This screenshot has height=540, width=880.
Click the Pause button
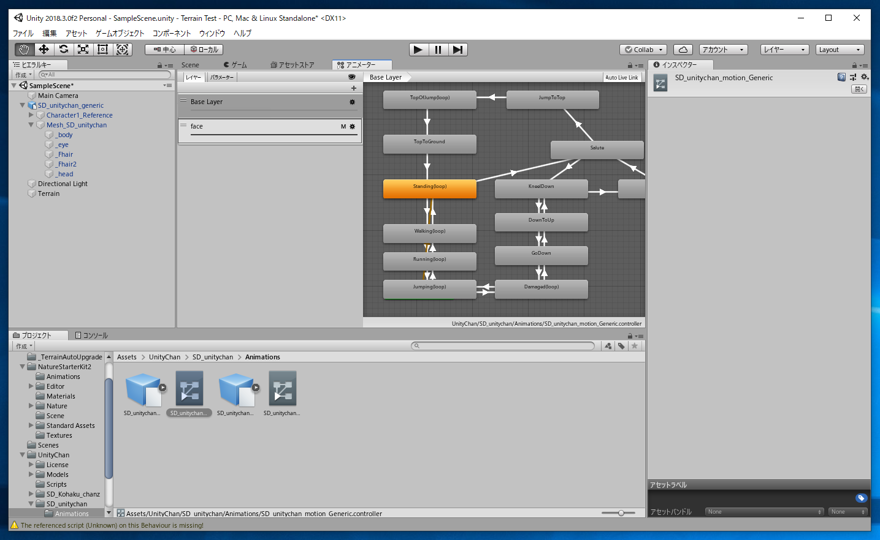[438, 49]
